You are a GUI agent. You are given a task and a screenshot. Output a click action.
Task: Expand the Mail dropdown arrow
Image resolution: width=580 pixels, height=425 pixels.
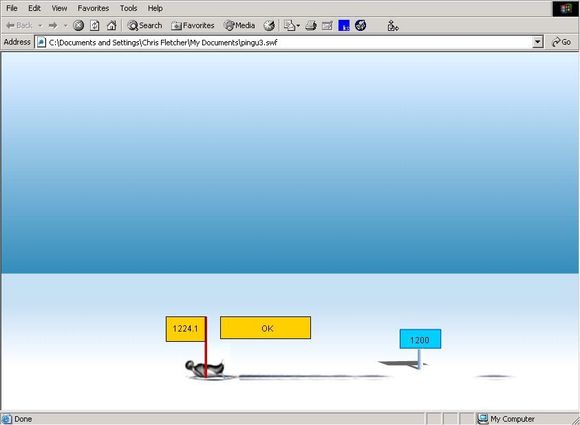tap(298, 26)
